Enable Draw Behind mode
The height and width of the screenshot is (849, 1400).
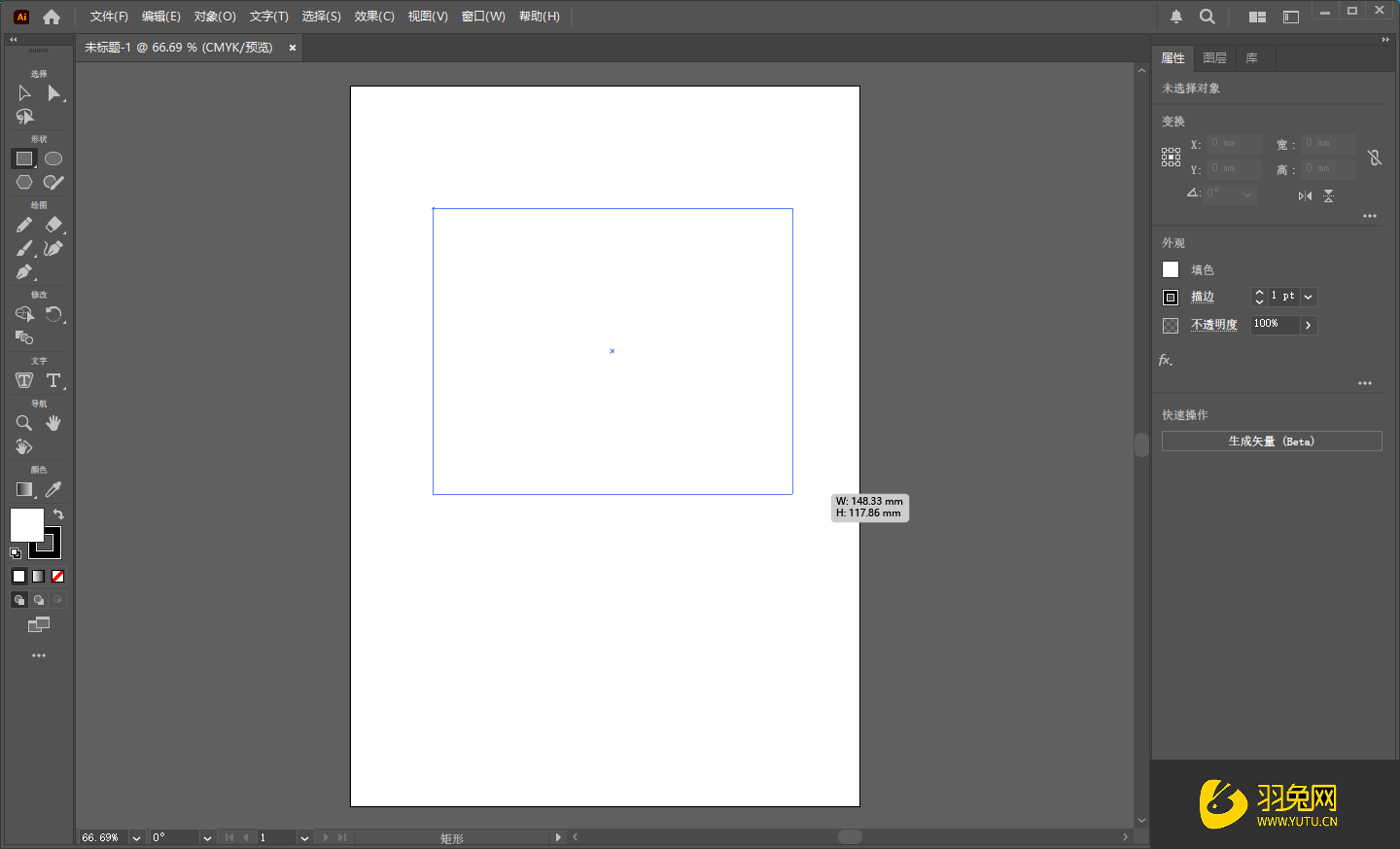click(39, 599)
